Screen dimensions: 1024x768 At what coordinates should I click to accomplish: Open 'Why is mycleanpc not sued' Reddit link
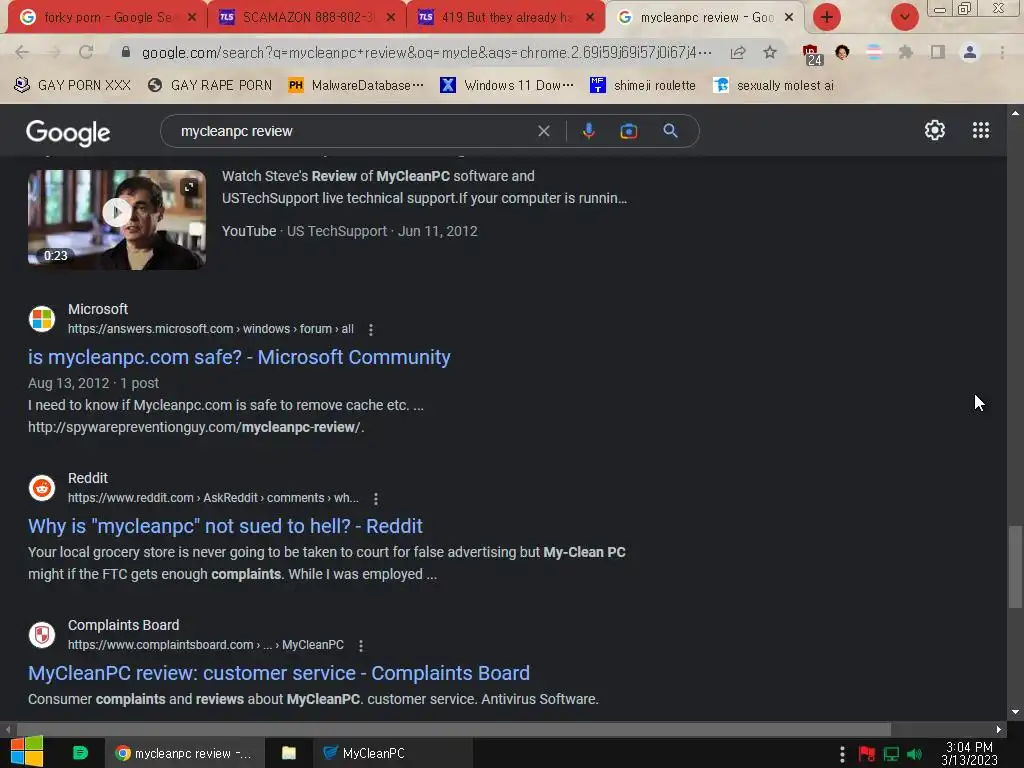225,526
